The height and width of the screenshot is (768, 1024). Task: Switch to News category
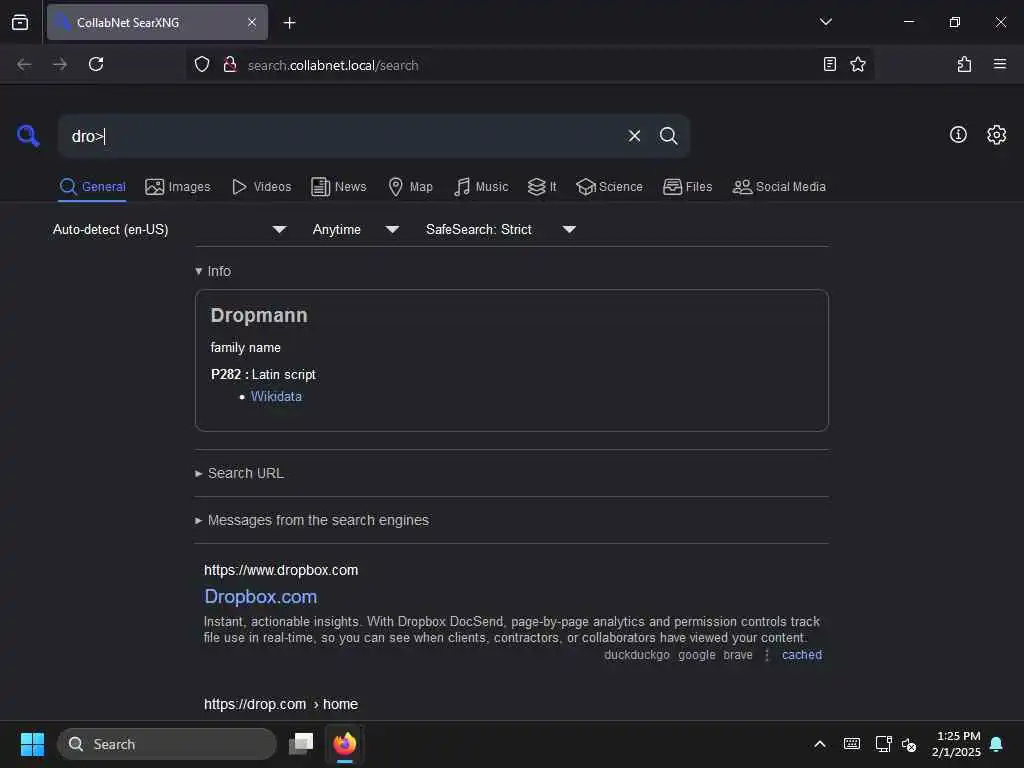tap(339, 187)
